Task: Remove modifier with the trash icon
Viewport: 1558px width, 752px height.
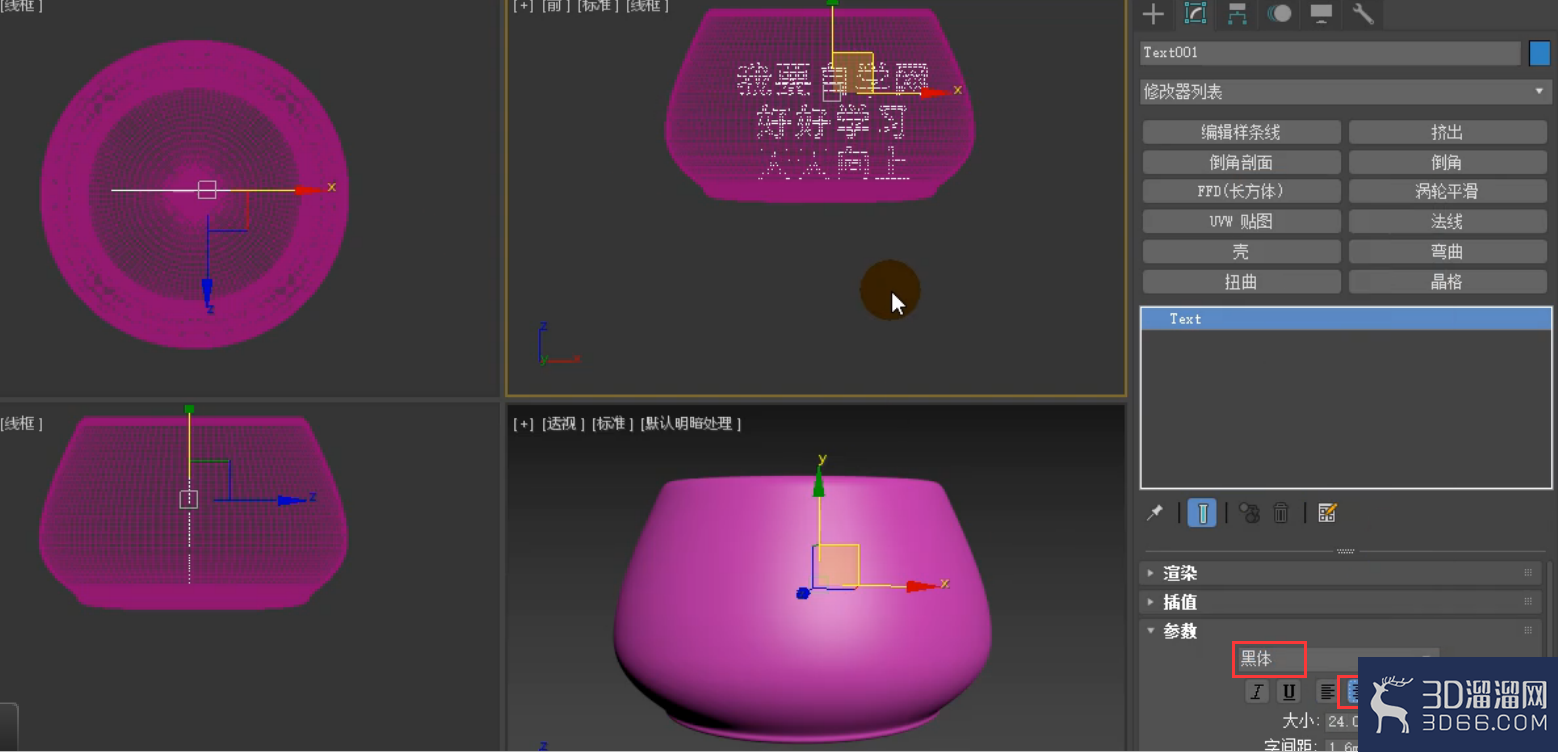Action: (1281, 513)
